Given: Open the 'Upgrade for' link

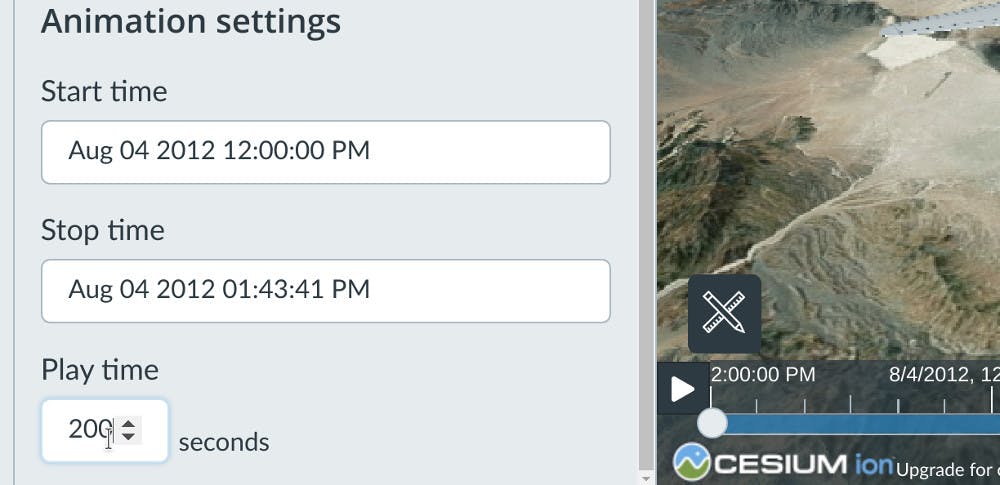Looking at the screenshot, I should (x=947, y=469).
